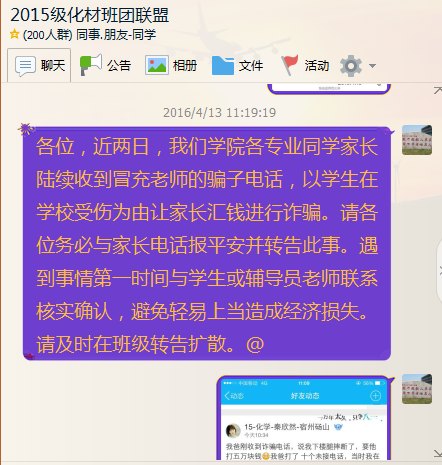Open the 文件 group files folder icon

coord(223,65)
